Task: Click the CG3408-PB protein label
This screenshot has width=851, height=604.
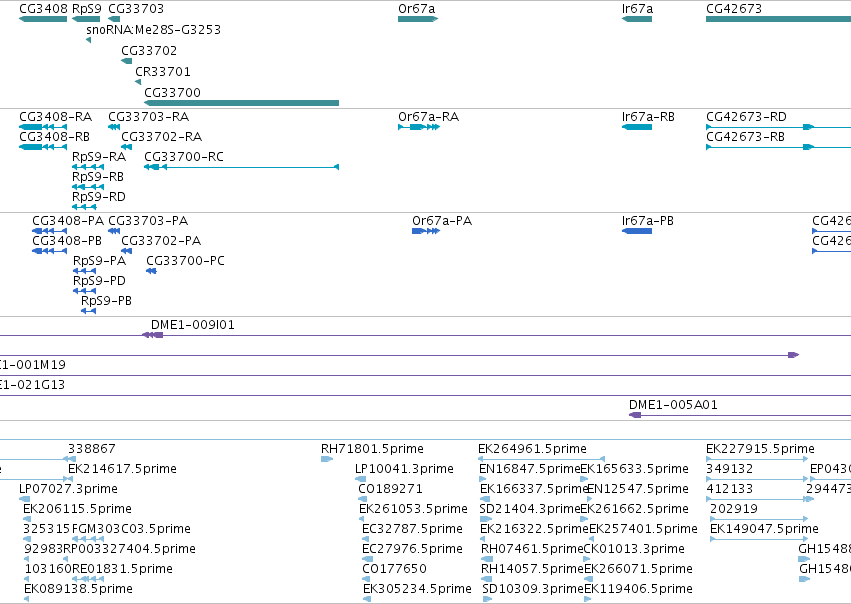Action: coord(67,240)
